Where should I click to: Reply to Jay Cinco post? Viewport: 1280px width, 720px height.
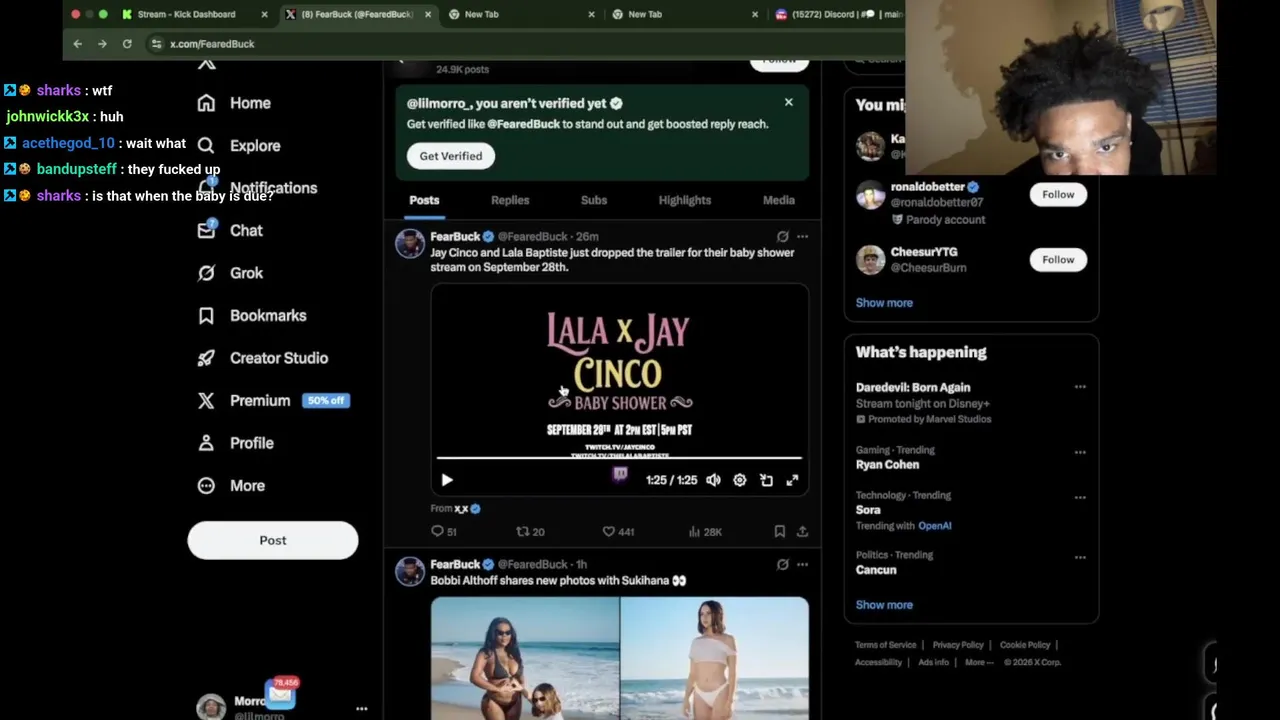[x=443, y=532]
